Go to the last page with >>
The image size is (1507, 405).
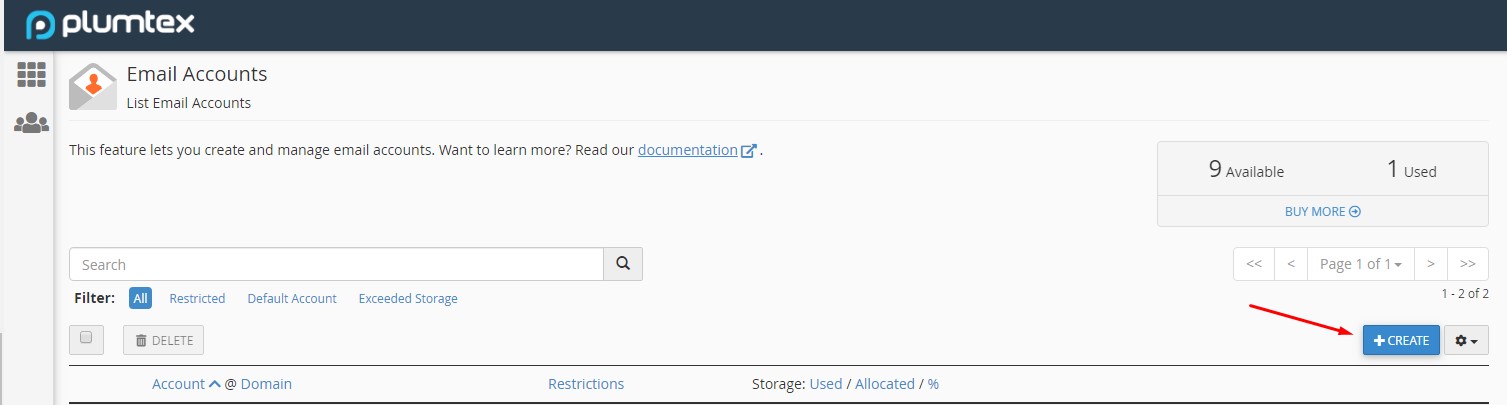1467,264
